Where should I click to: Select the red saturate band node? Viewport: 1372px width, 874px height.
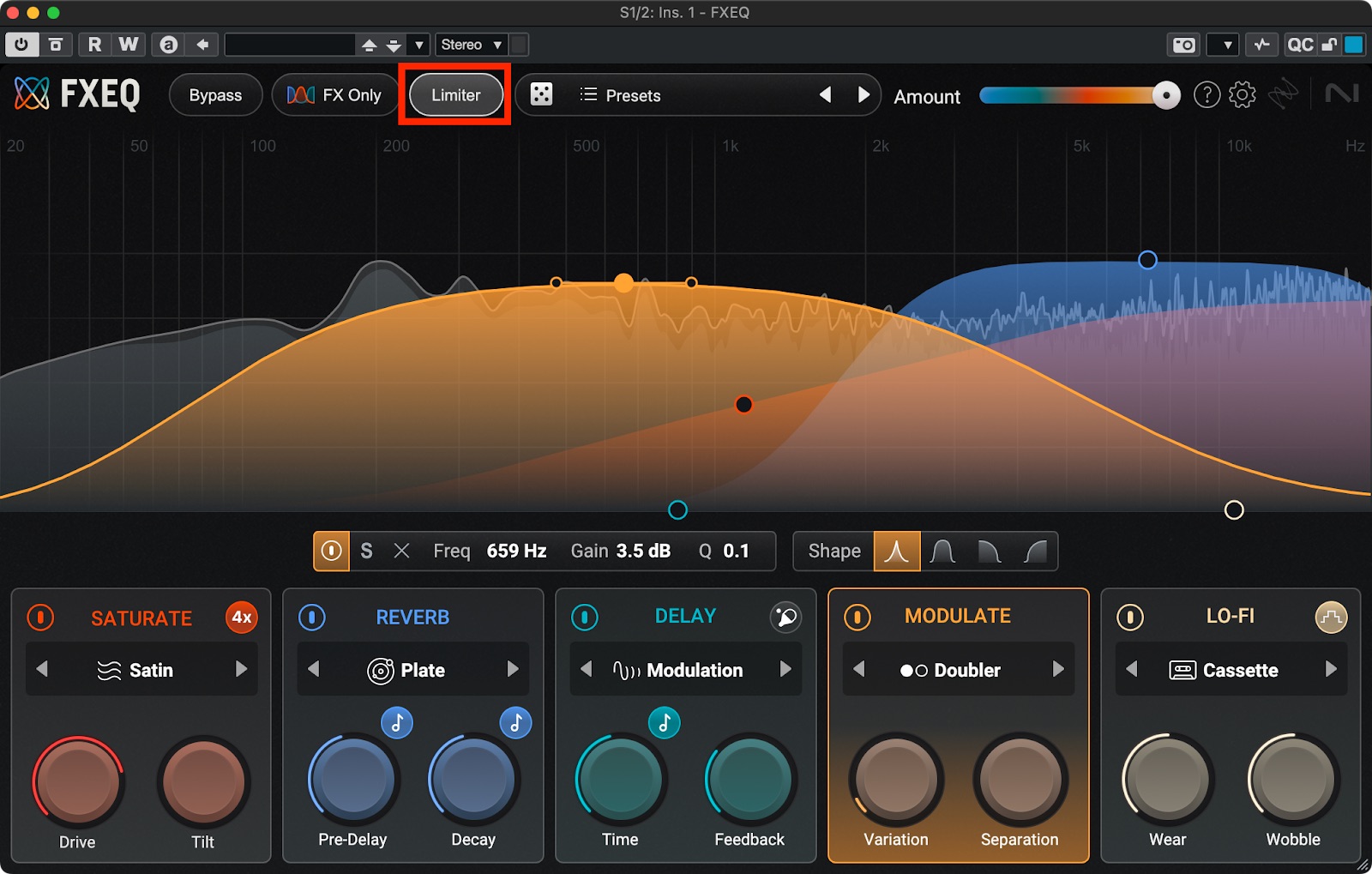point(743,404)
